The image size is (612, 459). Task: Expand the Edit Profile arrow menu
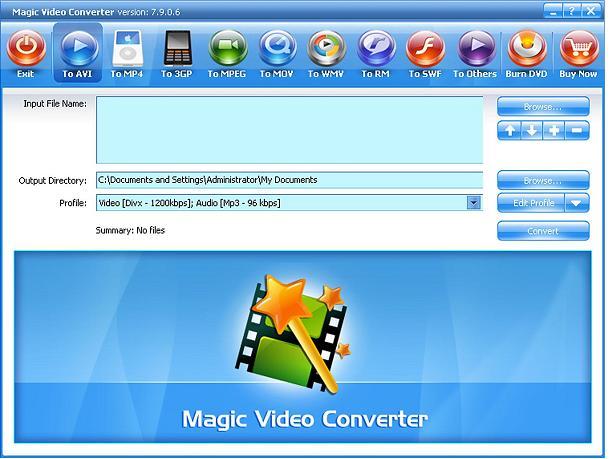577,203
